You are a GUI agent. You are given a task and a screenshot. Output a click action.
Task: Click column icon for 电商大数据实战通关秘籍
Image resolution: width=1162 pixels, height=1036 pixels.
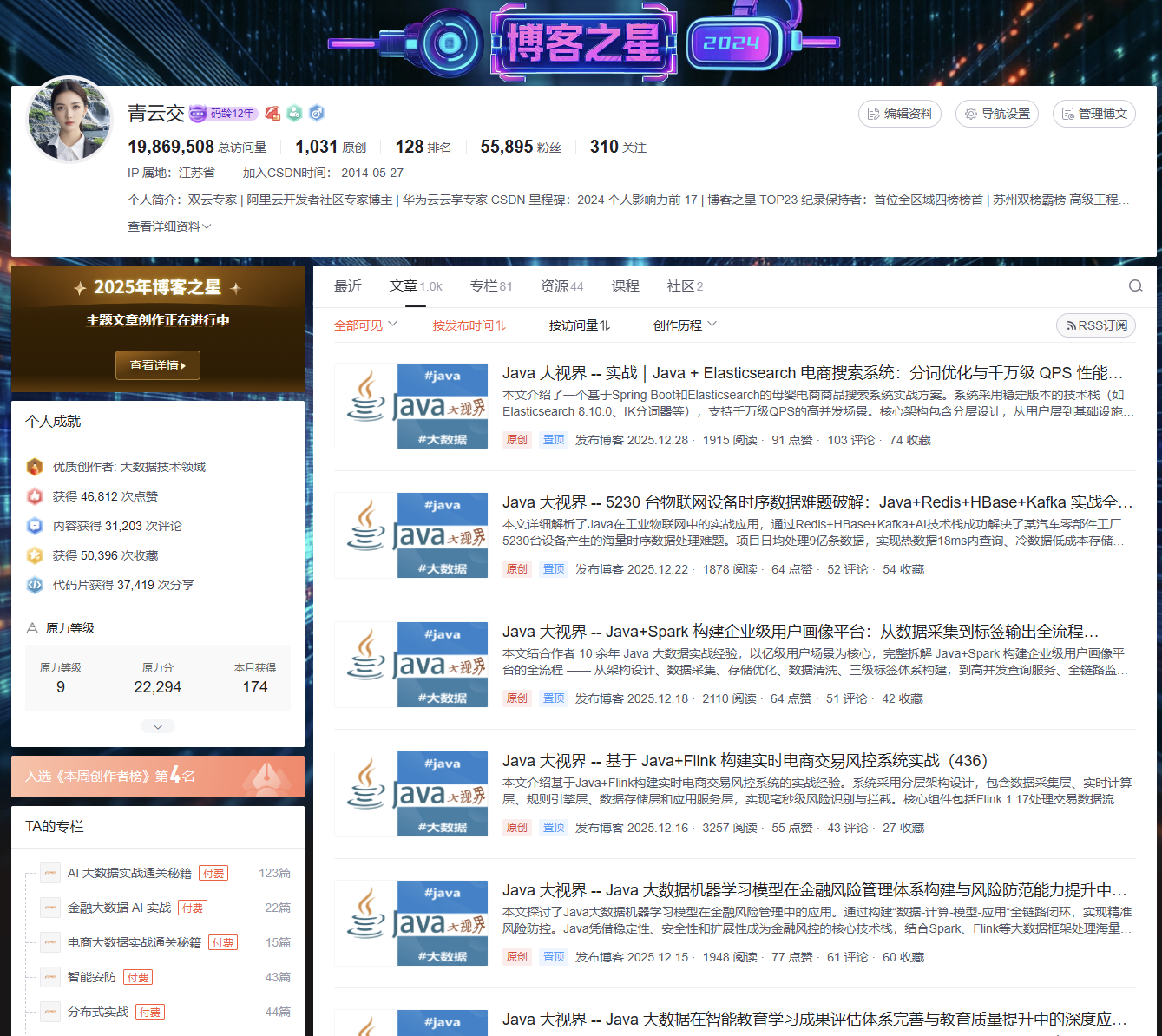[51, 942]
